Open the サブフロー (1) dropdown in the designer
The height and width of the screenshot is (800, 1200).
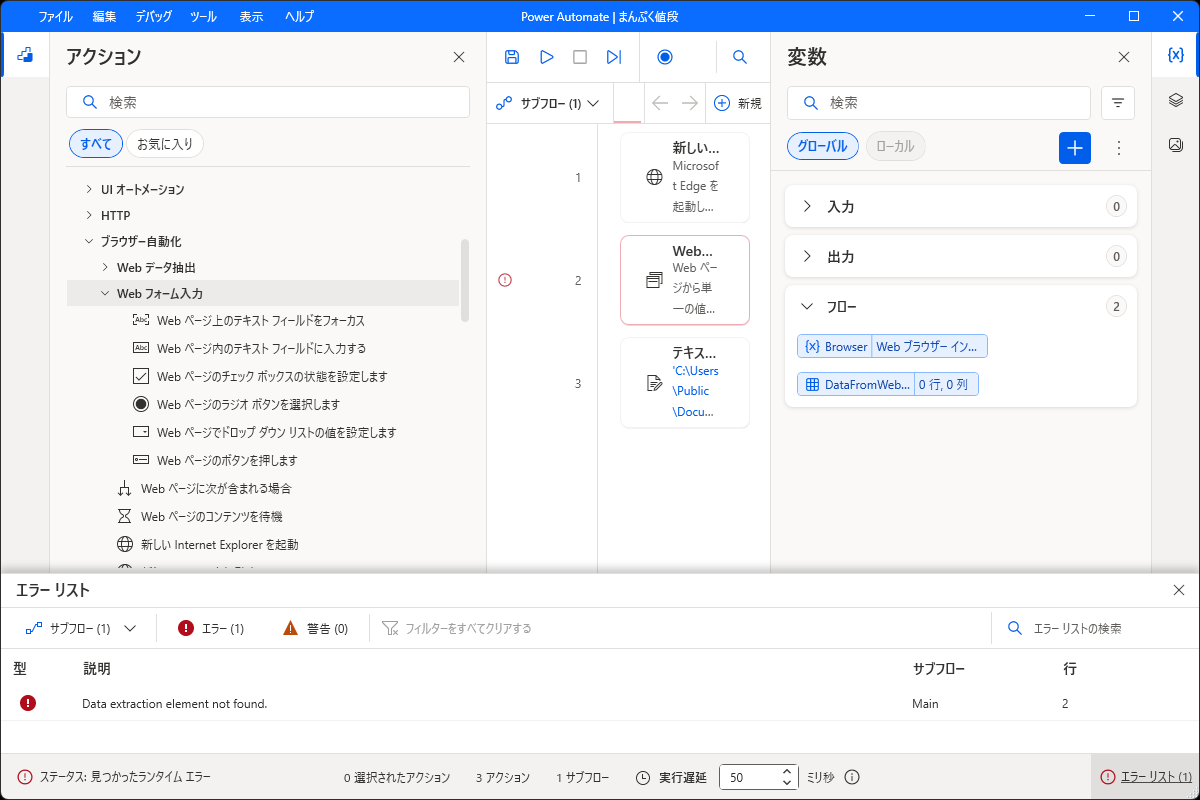pos(548,103)
